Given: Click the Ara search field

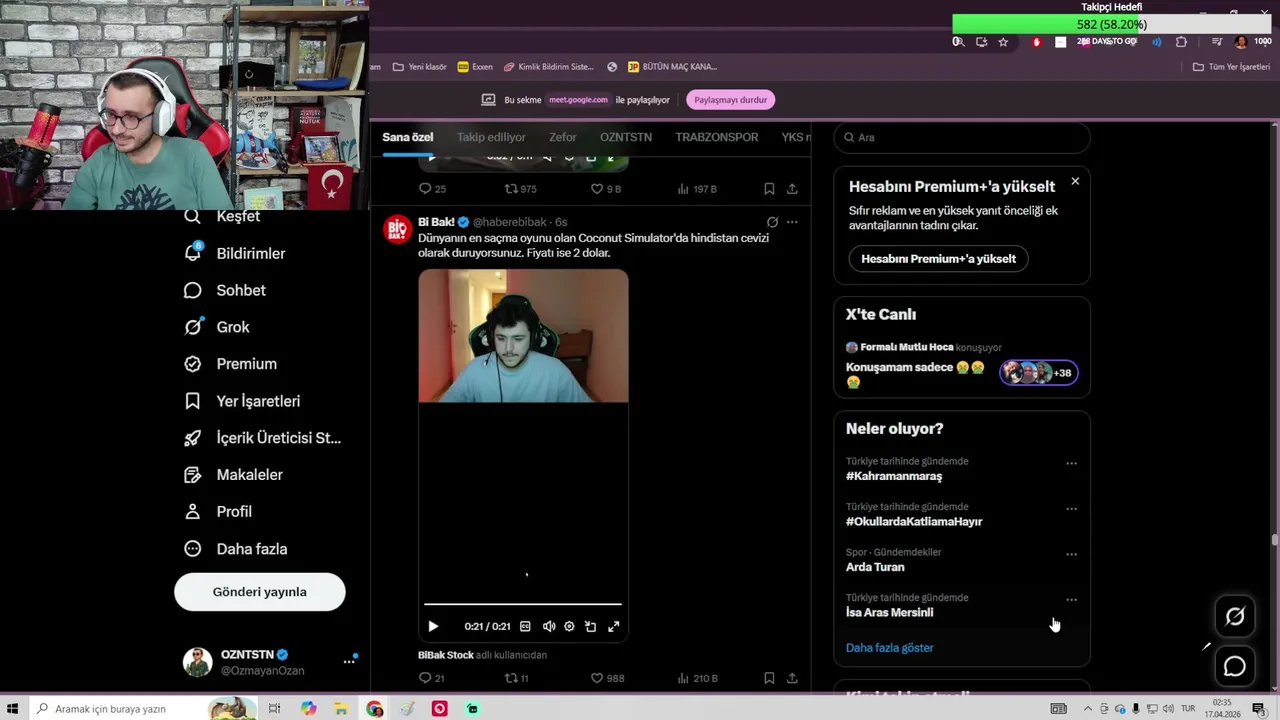Looking at the screenshot, I should tap(962, 137).
